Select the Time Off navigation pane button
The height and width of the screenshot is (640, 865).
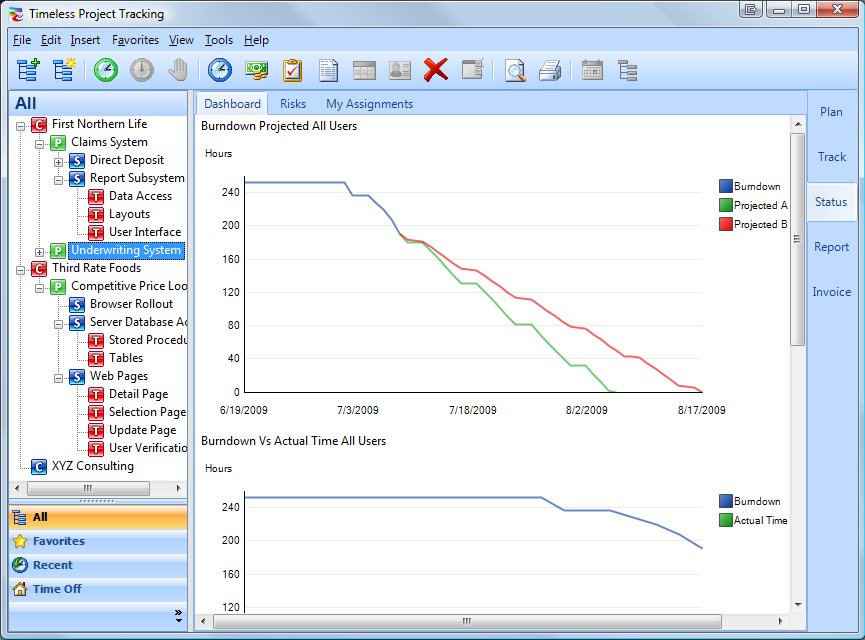[57, 589]
